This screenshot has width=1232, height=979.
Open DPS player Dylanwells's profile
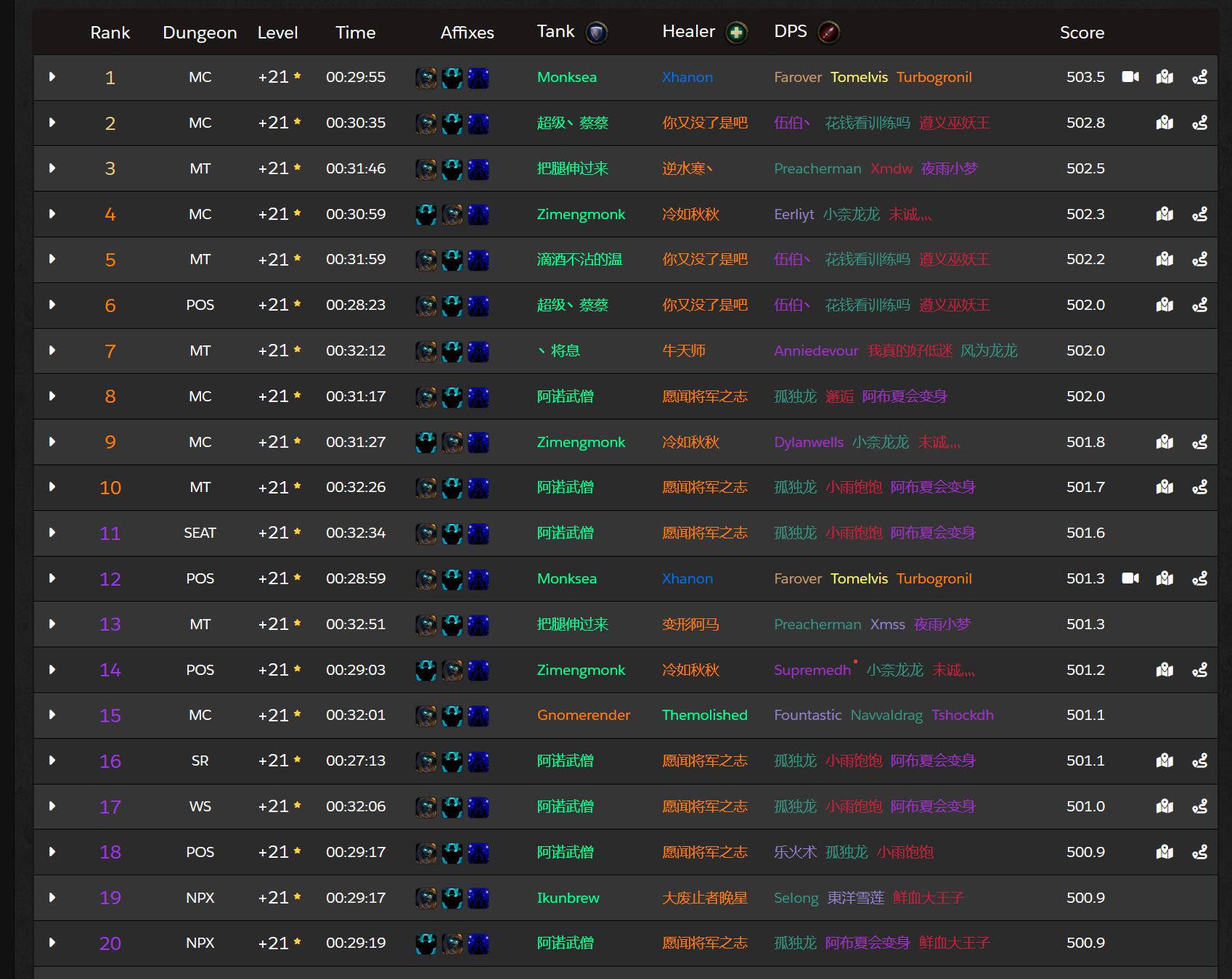809,442
